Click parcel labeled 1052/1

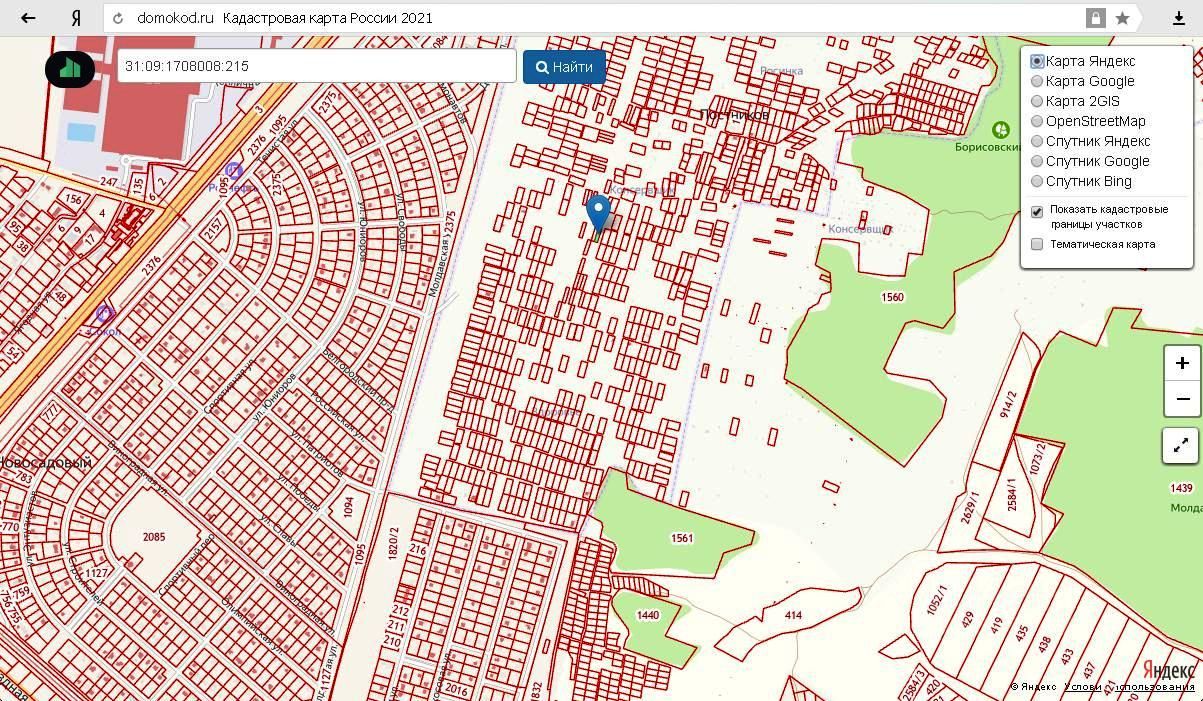coord(937,600)
